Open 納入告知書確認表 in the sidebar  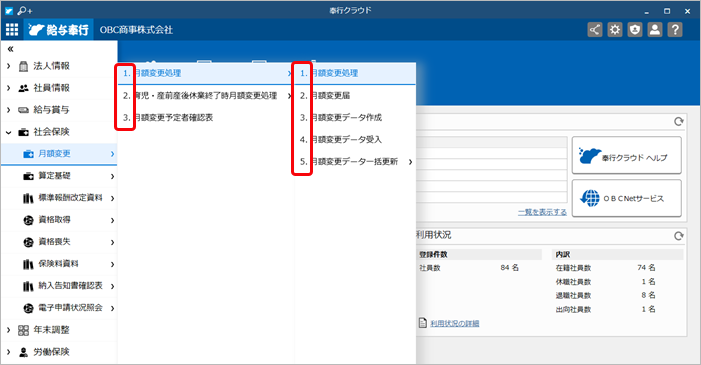59,286
